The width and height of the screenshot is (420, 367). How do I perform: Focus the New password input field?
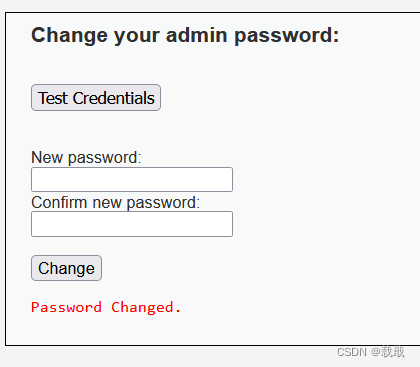[x=132, y=179]
